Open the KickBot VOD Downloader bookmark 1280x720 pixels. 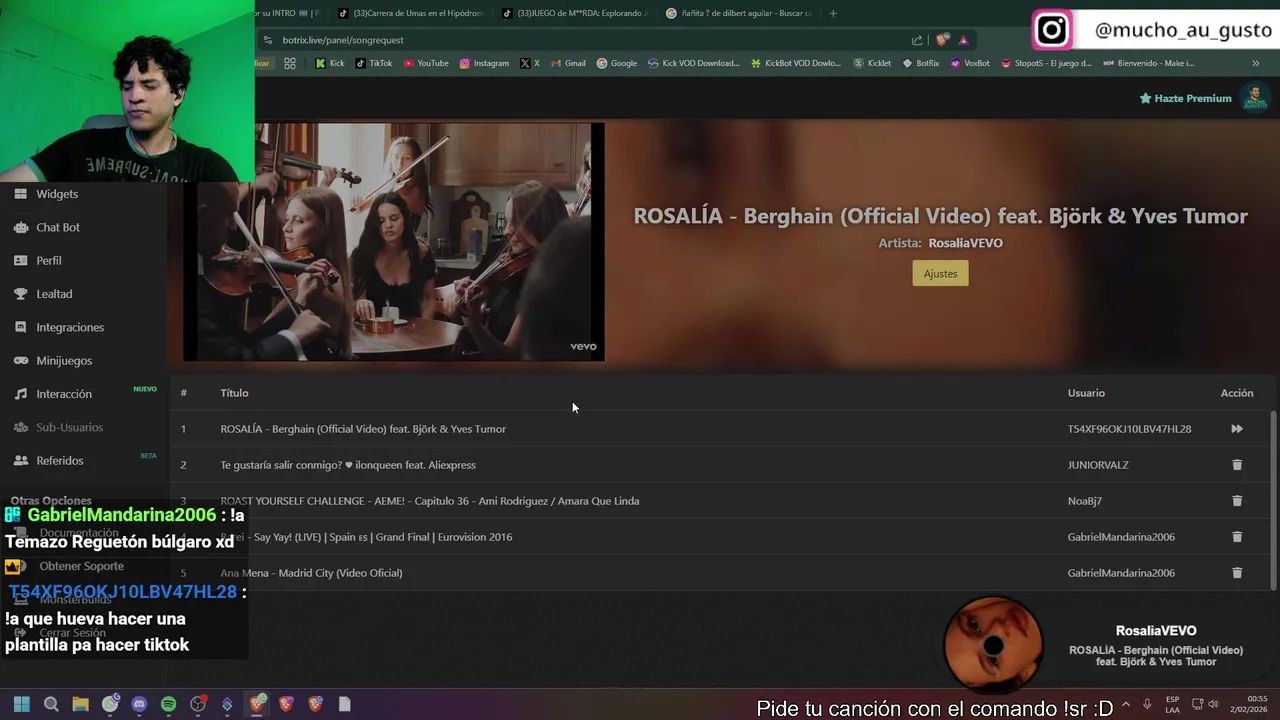coord(796,63)
